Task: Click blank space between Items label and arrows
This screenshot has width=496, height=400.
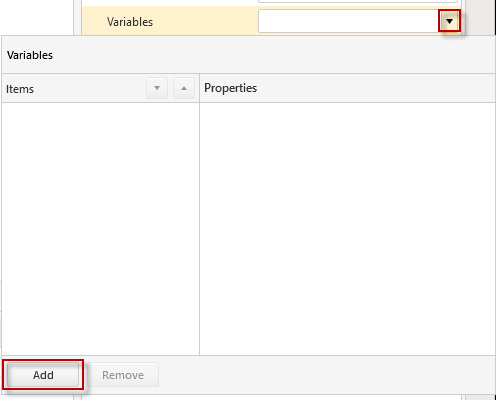Action: tap(90, 89)
